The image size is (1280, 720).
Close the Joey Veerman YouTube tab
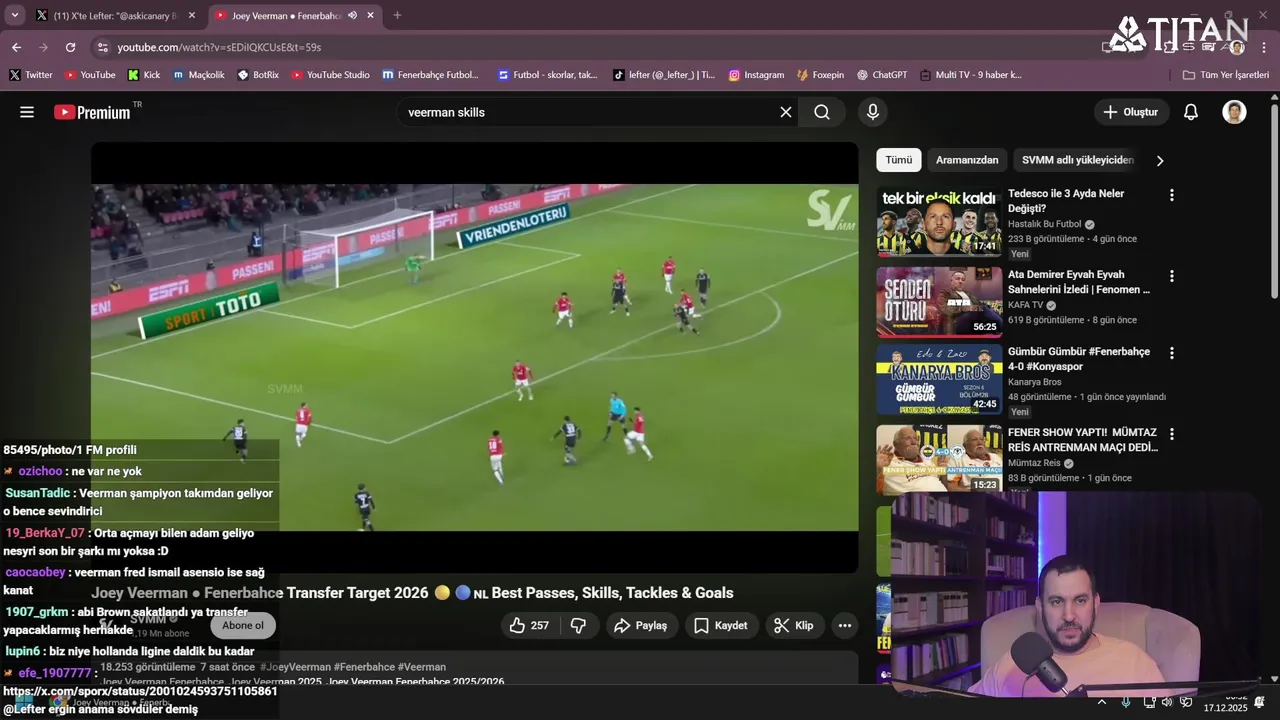(371, 15)
